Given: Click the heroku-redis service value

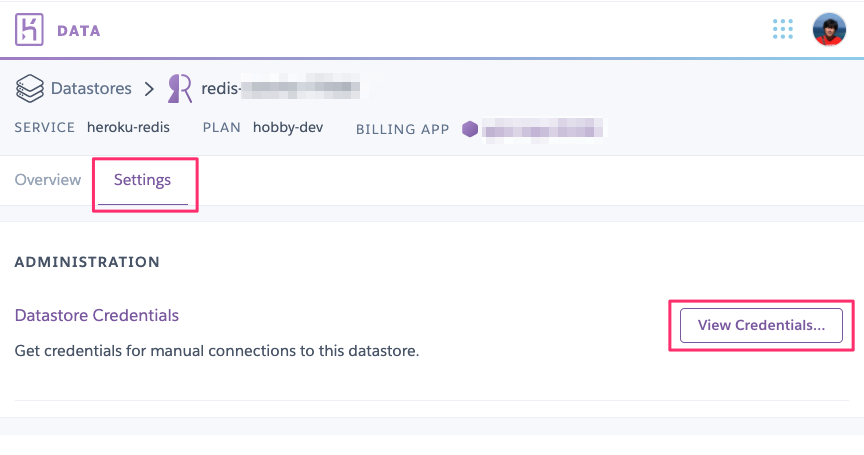Looking at the screenshot, I should point(128,127).
